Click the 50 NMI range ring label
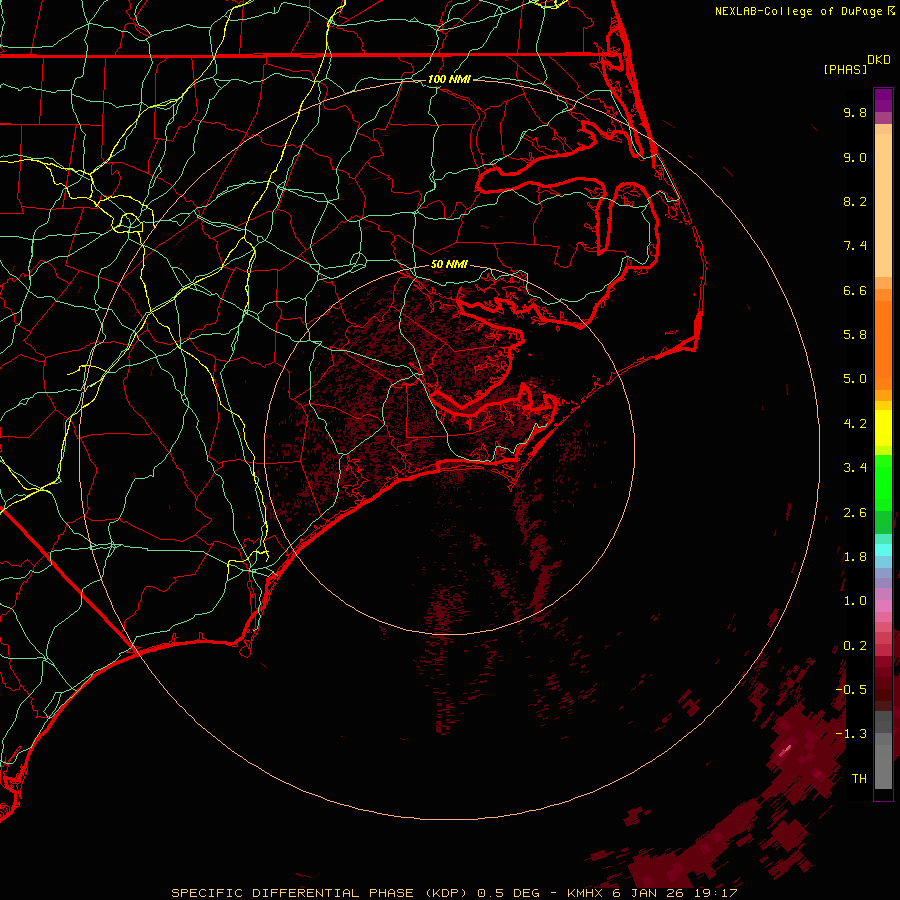The height and width of the screenshot is (900, 900). pos(448,264)
